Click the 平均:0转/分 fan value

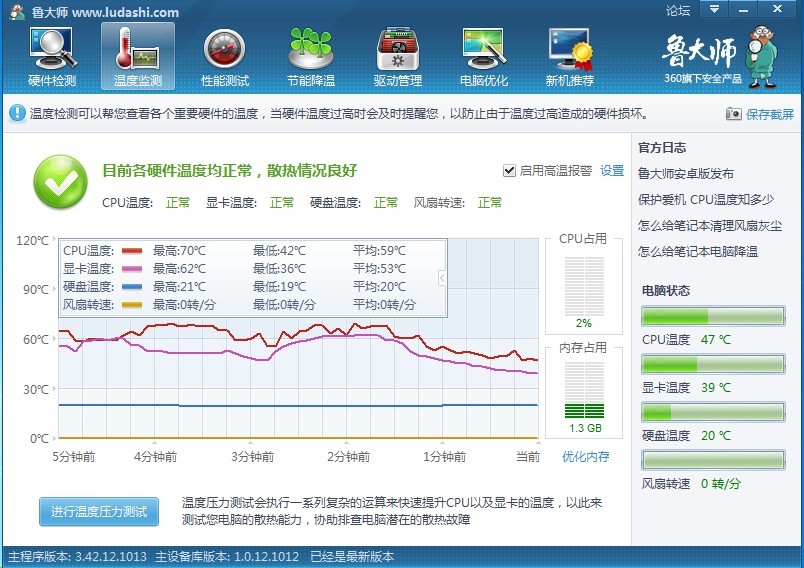point(384,305)
